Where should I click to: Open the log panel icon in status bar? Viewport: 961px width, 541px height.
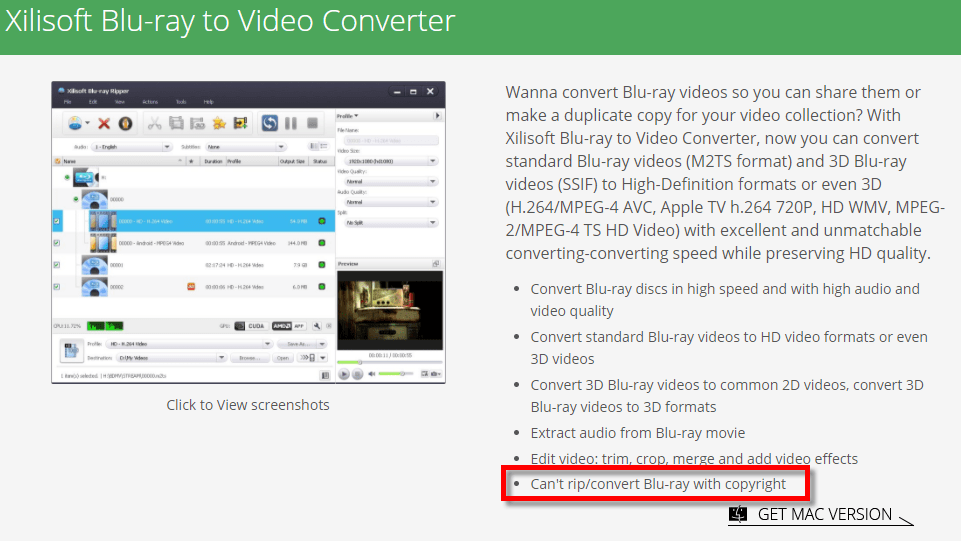click(325, 376)
